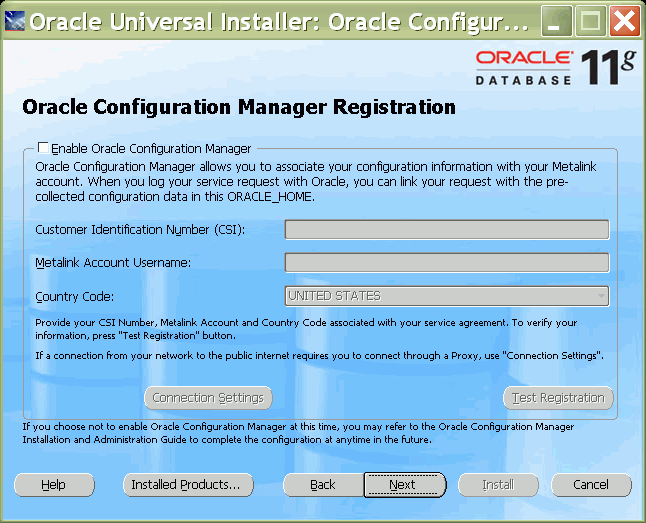Minimize the Oracle Universal Installer window
Viewport: 646px width, 523px height.
tap(558, 20)
